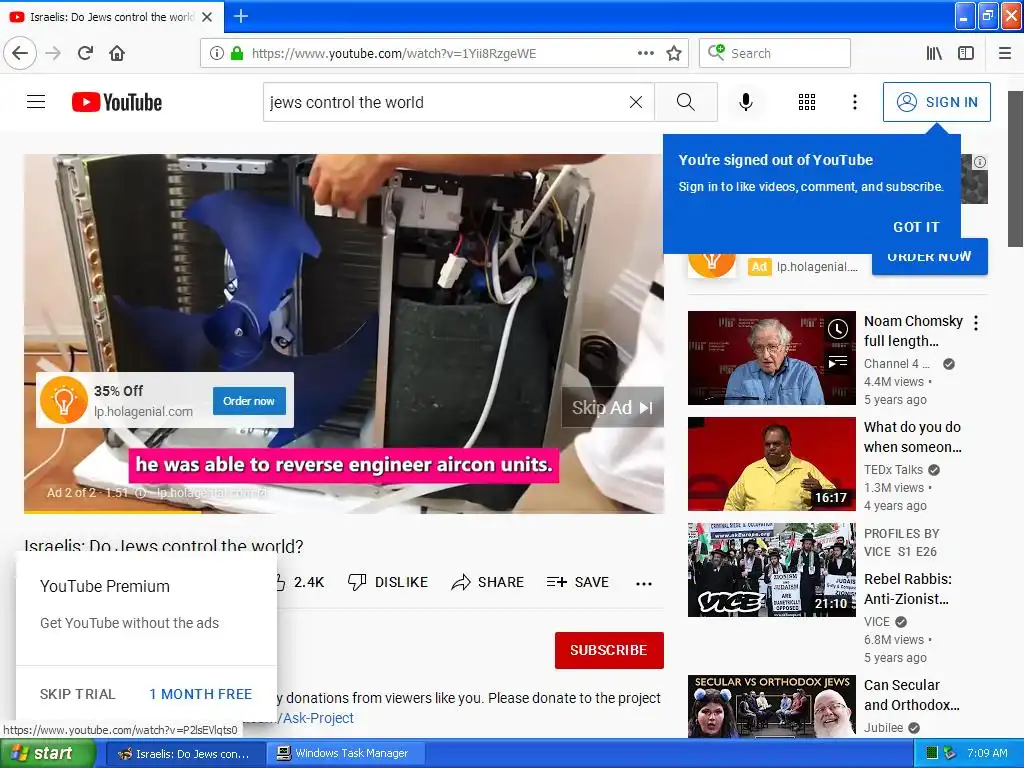Click the Channel 4 channel name

point(896,364)
